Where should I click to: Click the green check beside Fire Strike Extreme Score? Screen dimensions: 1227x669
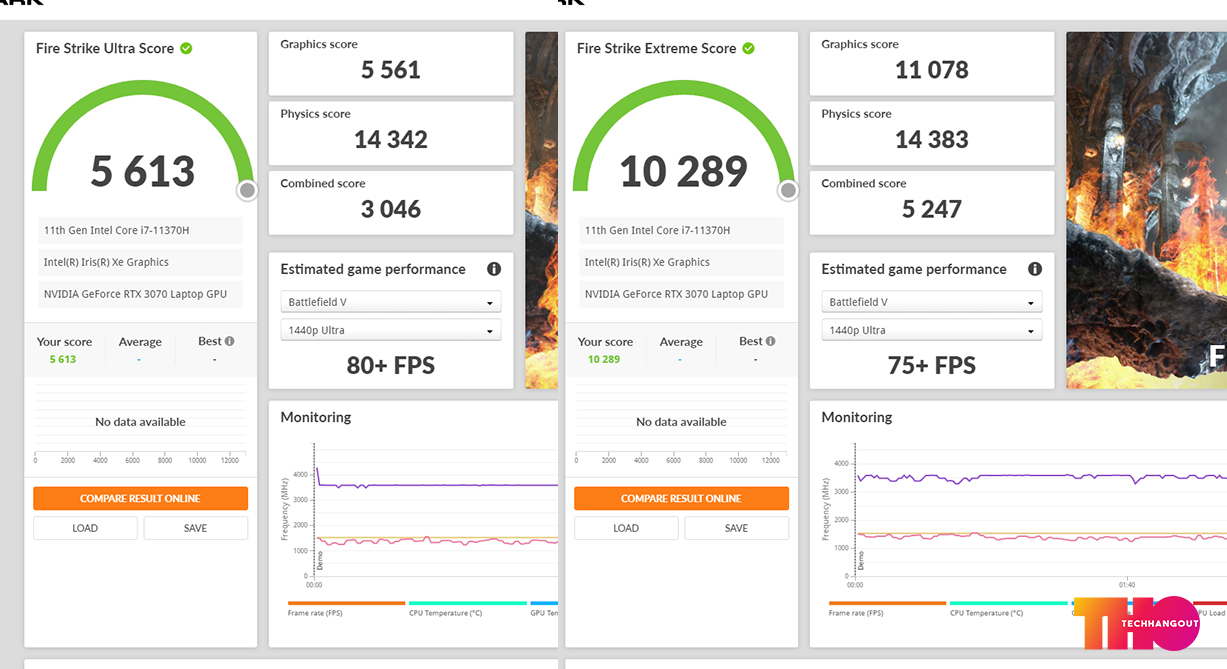(749, 48)
